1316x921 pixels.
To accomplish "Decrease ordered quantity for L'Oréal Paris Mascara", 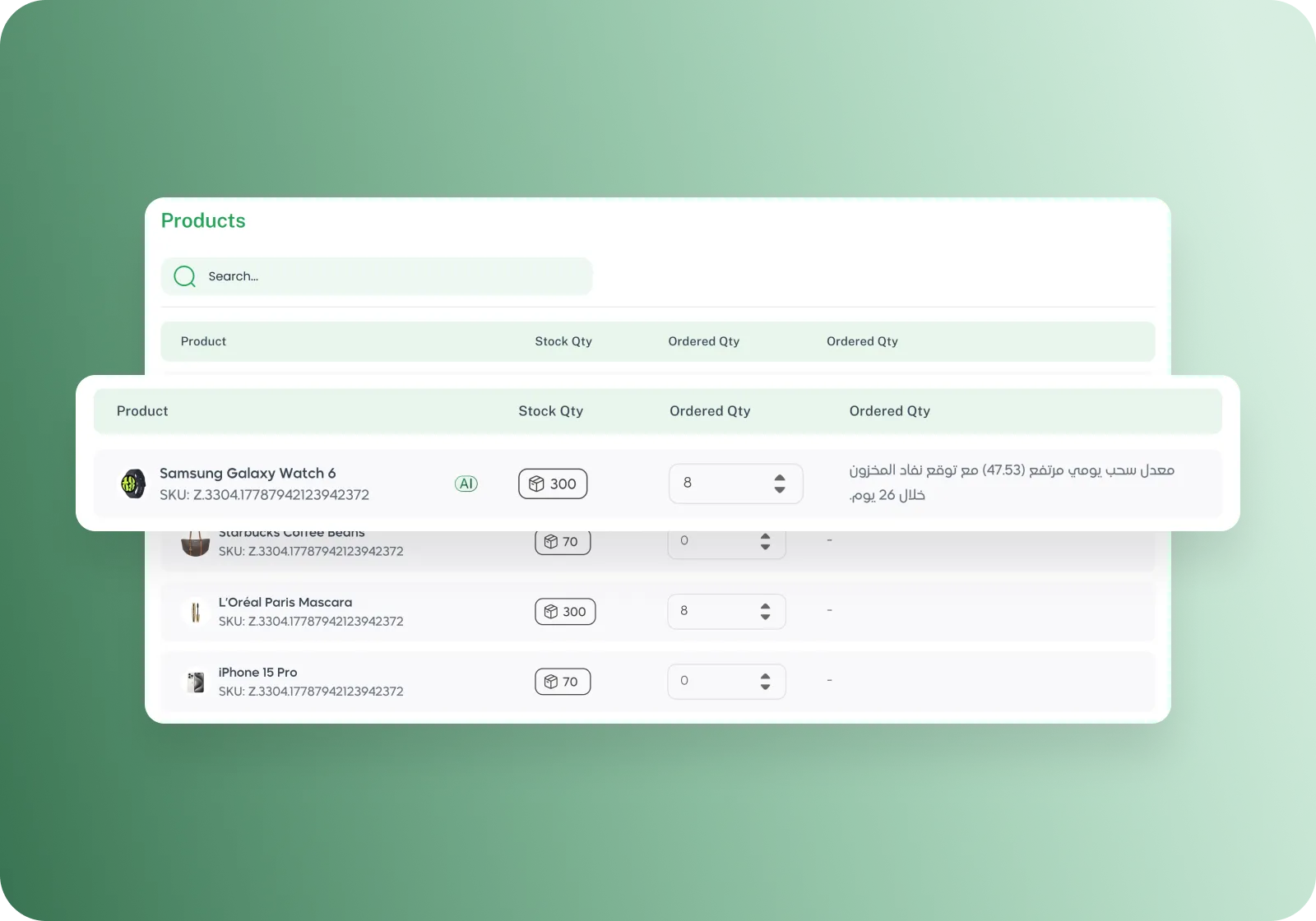I will click(765, 618).
